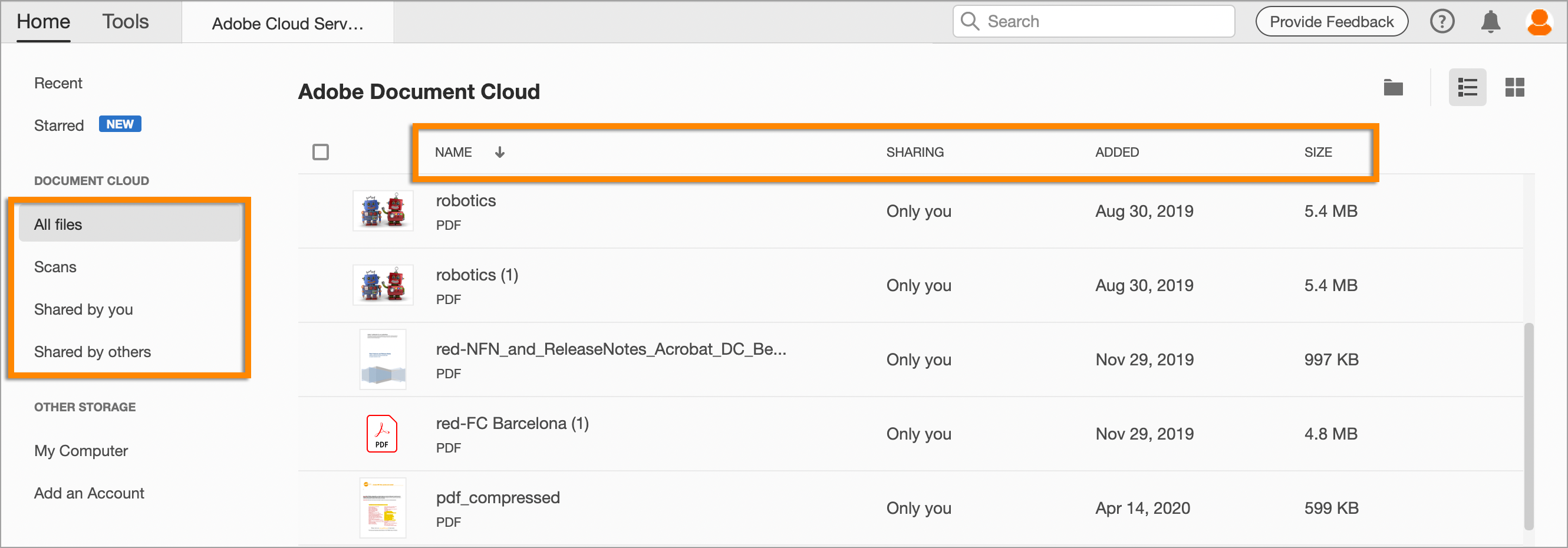
Task: Open the robotics PDF thumbnail
Action: point(382,210)
